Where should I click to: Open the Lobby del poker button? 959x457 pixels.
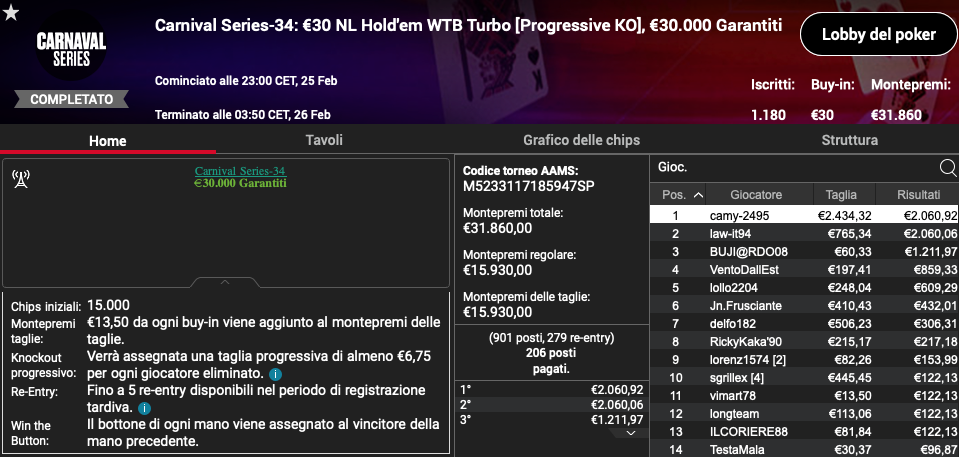pos(878,34)
